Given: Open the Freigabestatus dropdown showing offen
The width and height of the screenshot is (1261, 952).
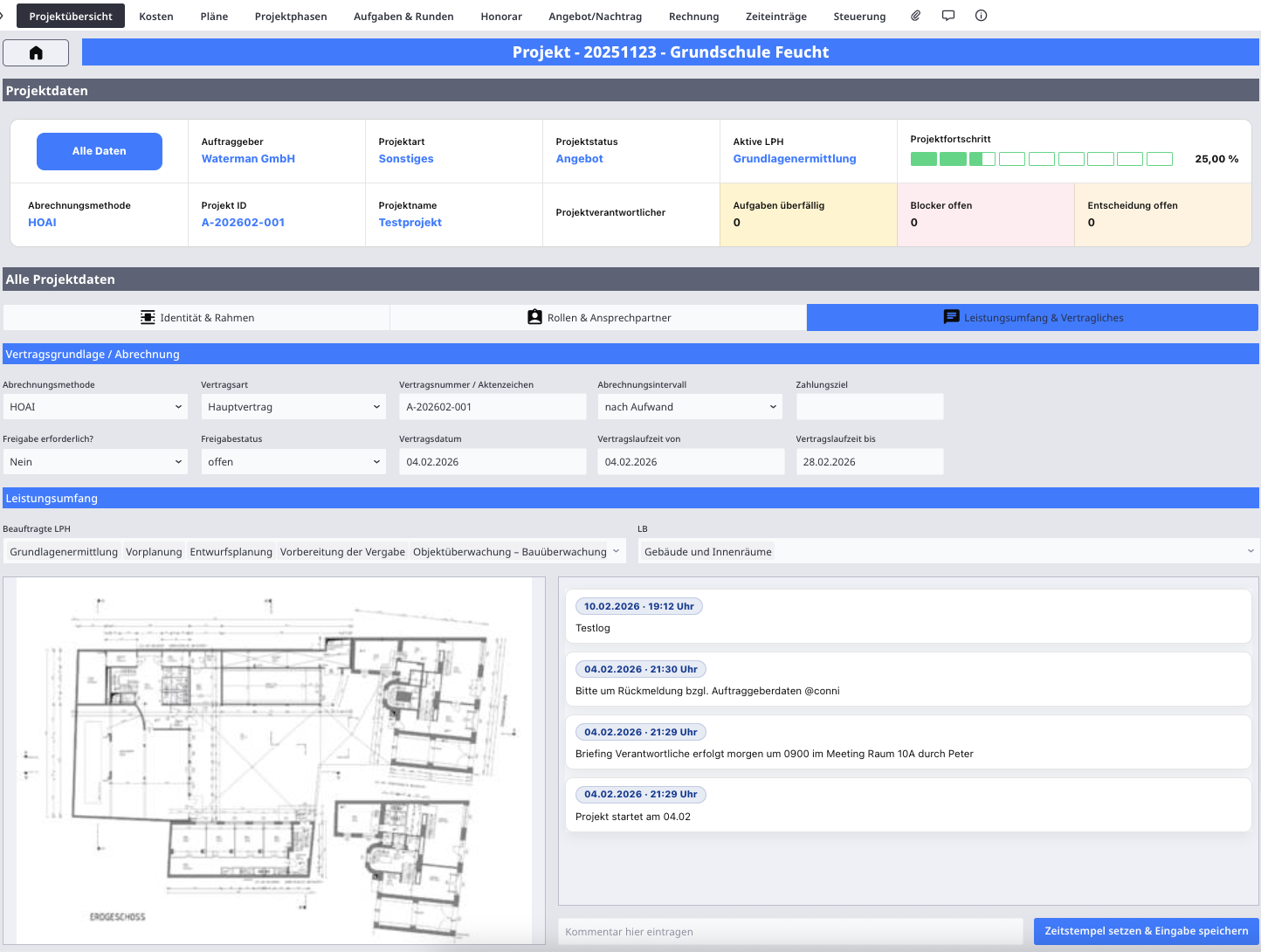Looking at the screenshot, I should click(x=293, y=461).
